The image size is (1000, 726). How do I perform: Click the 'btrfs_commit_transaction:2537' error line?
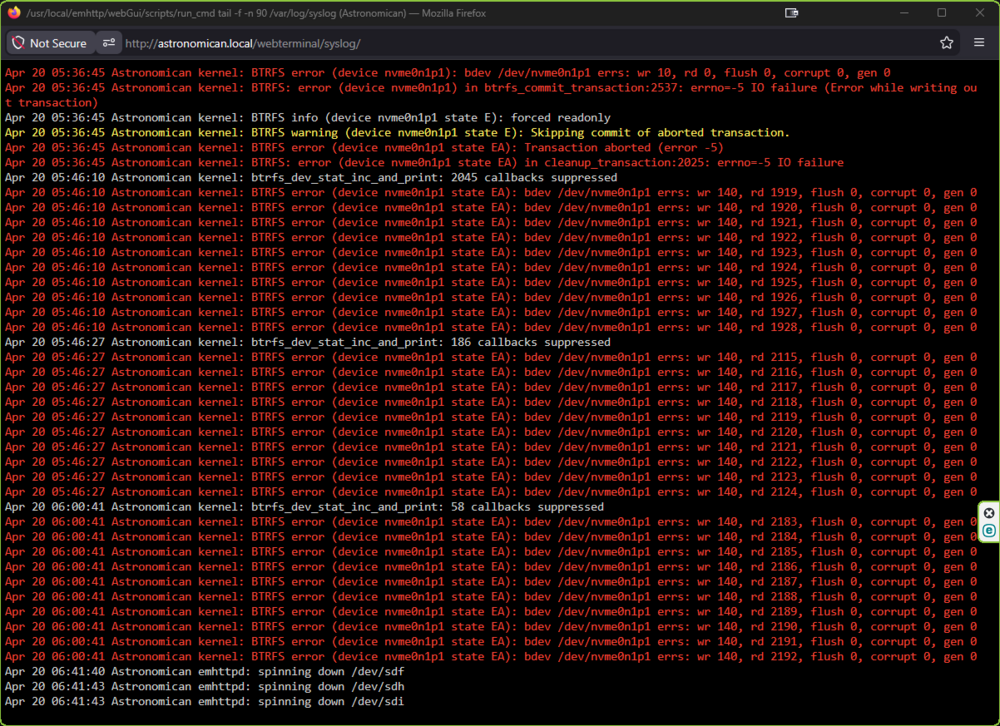pos(491,95)
